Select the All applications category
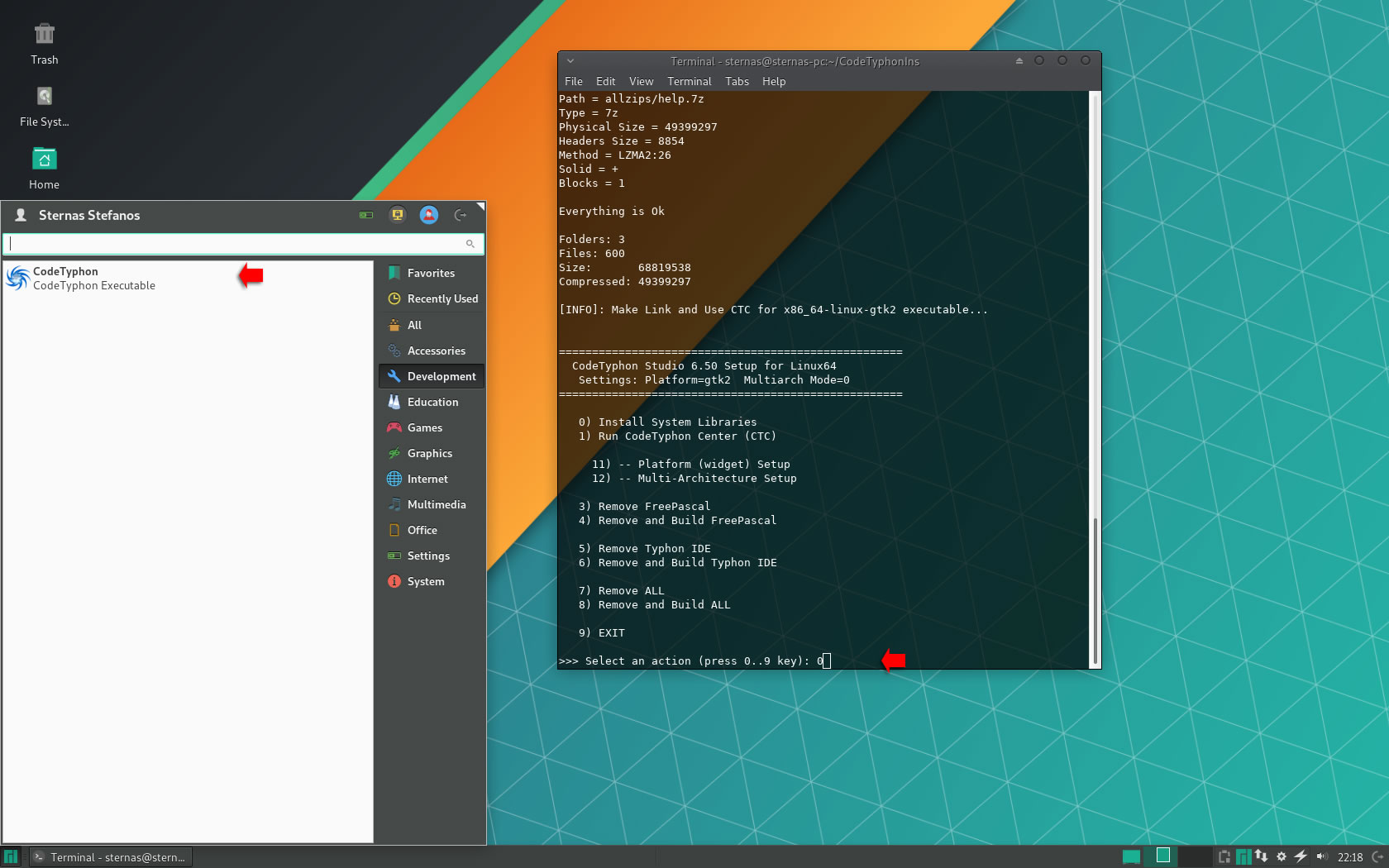The height and width of the screenshot is (868, 1389). coord(432,325)
